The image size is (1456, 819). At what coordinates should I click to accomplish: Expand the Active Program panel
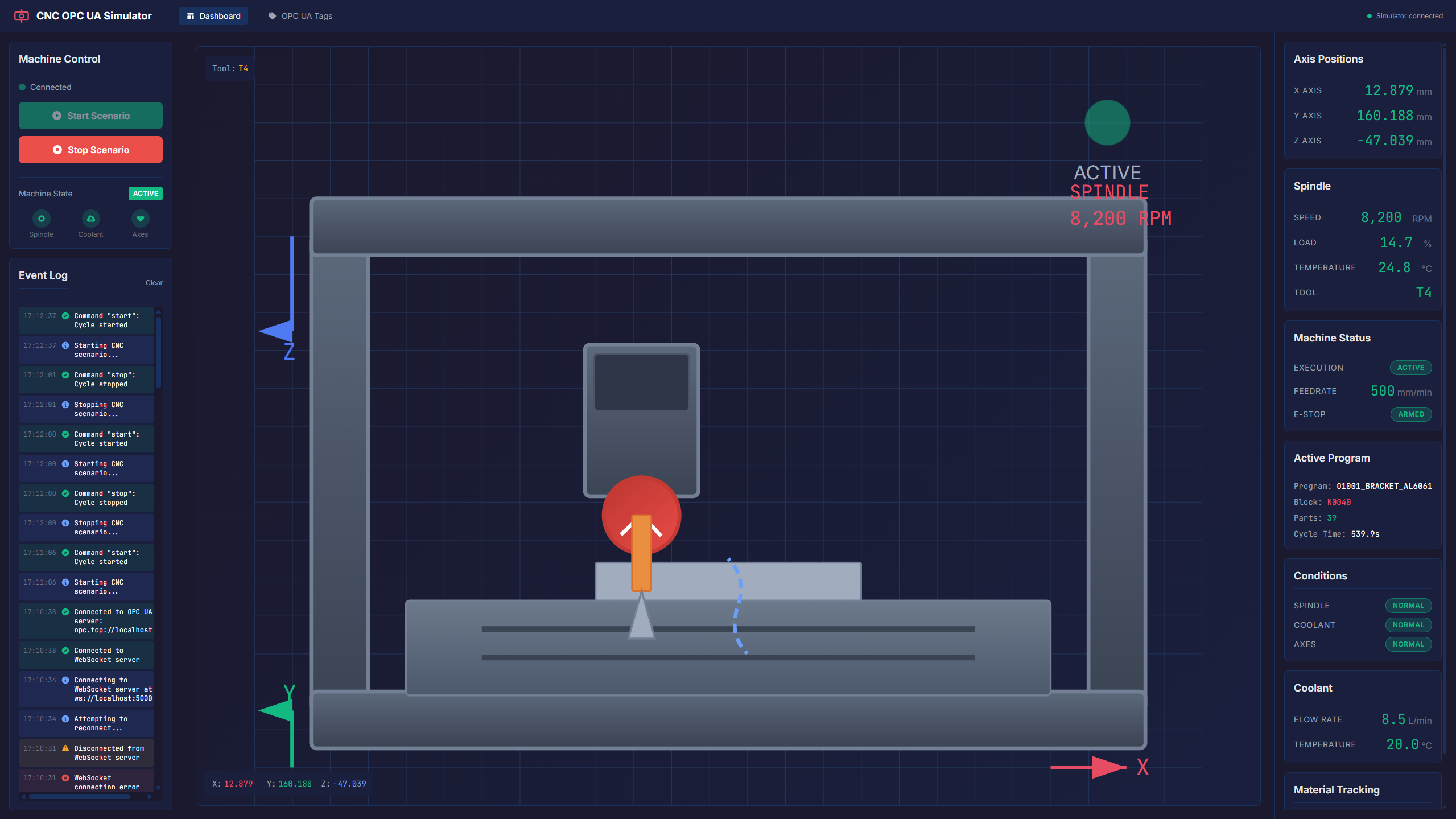pos(1331,458)
